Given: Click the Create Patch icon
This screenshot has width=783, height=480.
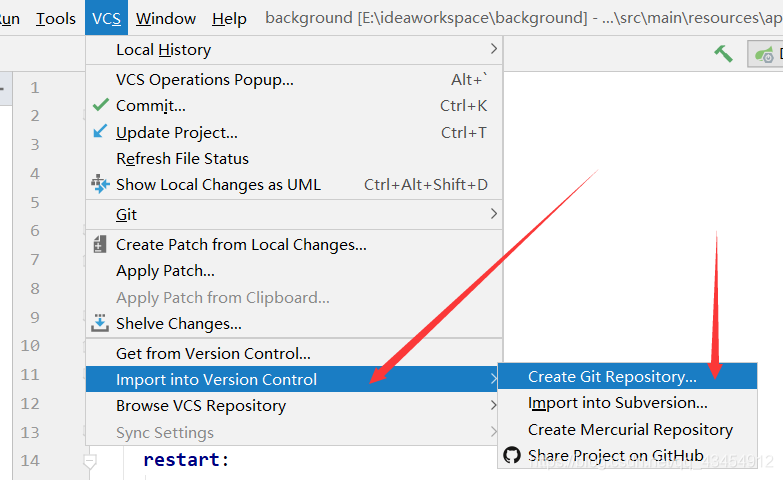Looking at the screenshot, I should [100, 244].
